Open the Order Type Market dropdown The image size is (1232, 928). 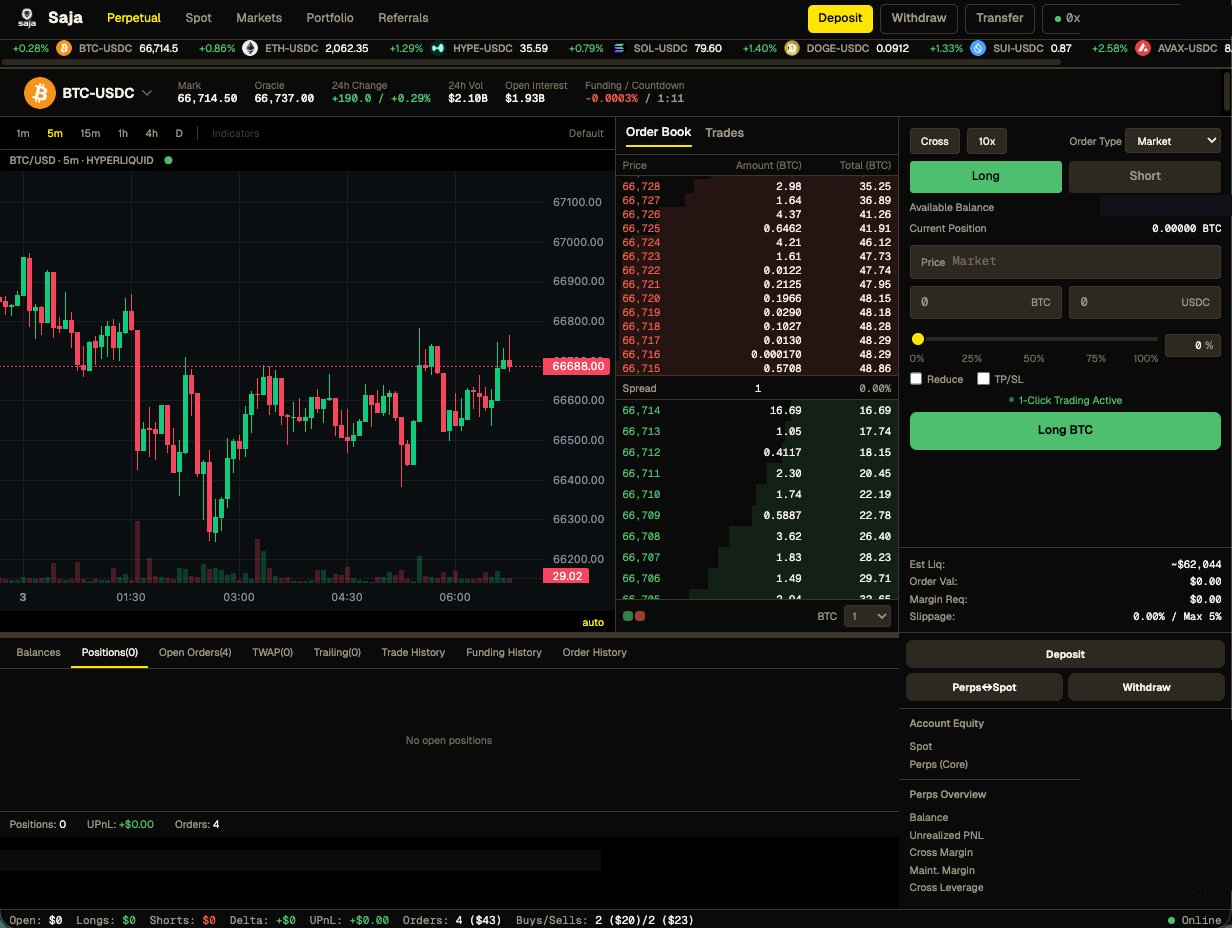(x=1173, y=141)
